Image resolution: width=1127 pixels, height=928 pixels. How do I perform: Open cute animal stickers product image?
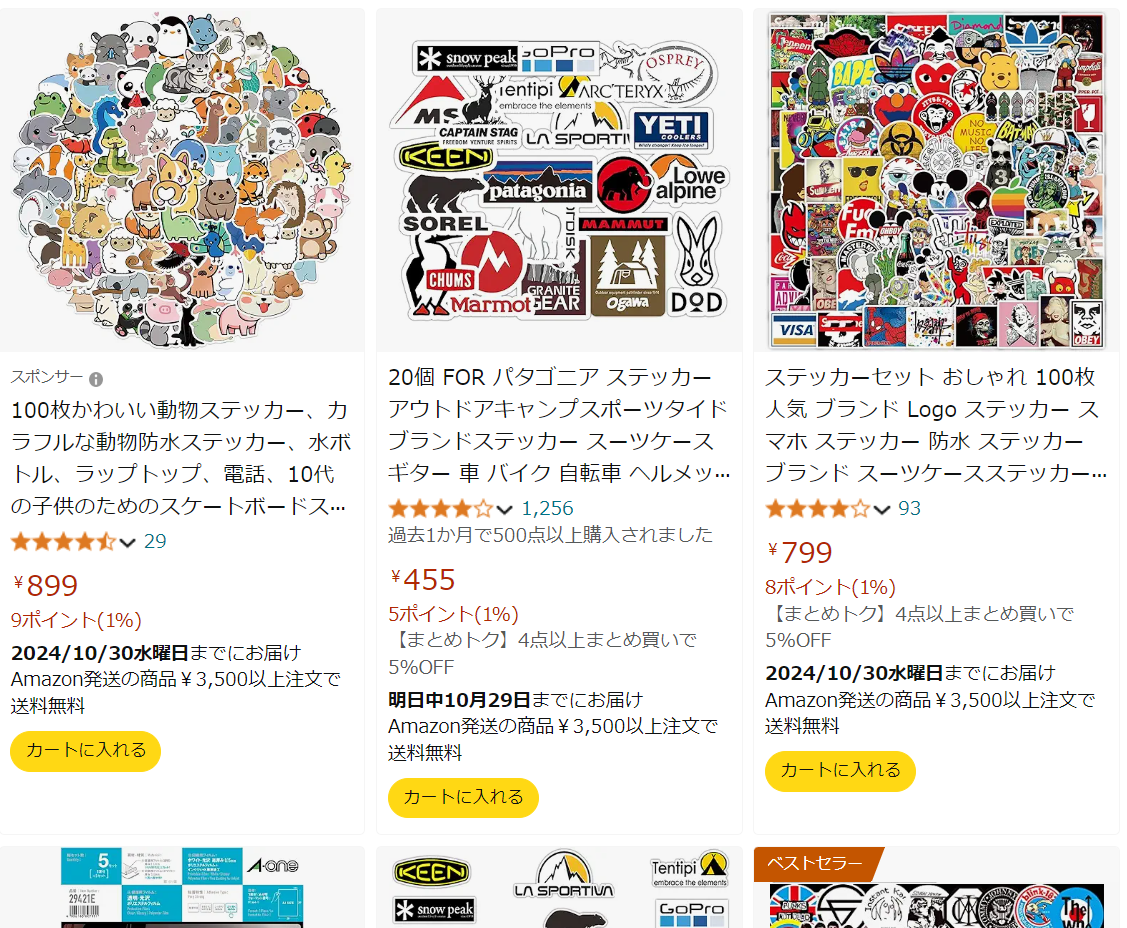183,180
